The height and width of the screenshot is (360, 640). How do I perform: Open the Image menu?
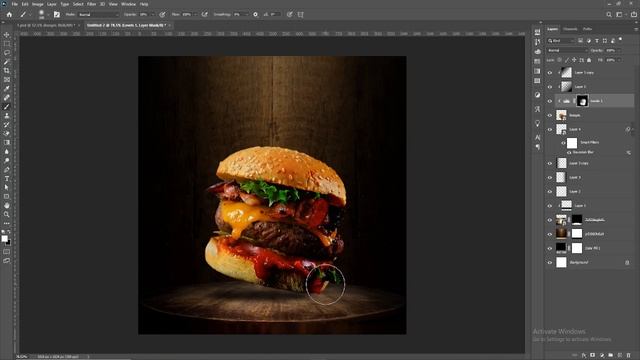coord(38,4)
